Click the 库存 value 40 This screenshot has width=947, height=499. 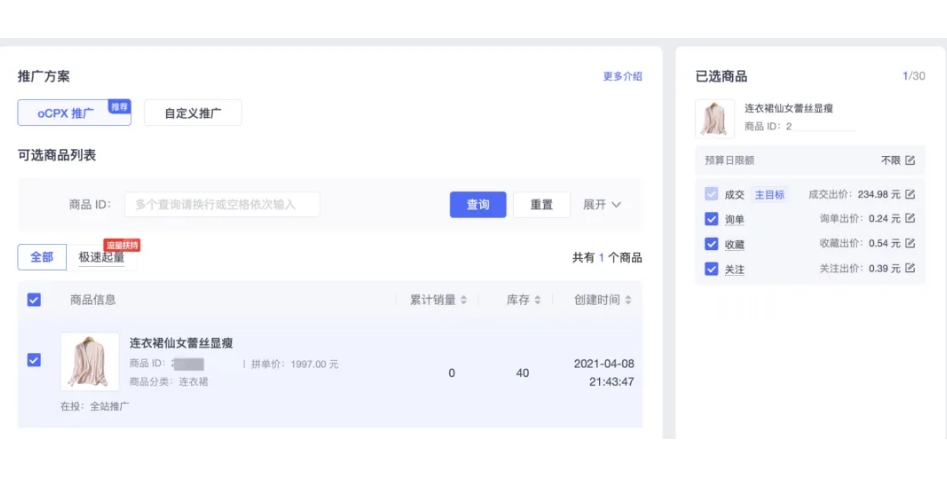coord(522,373)
